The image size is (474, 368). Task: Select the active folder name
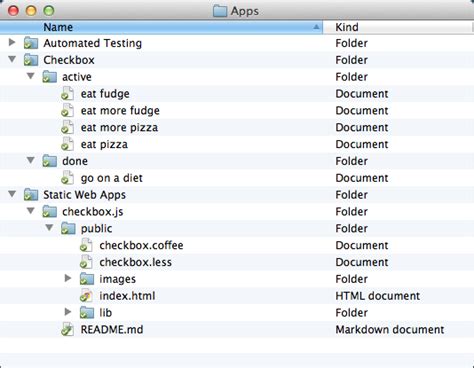pos(77,77)
